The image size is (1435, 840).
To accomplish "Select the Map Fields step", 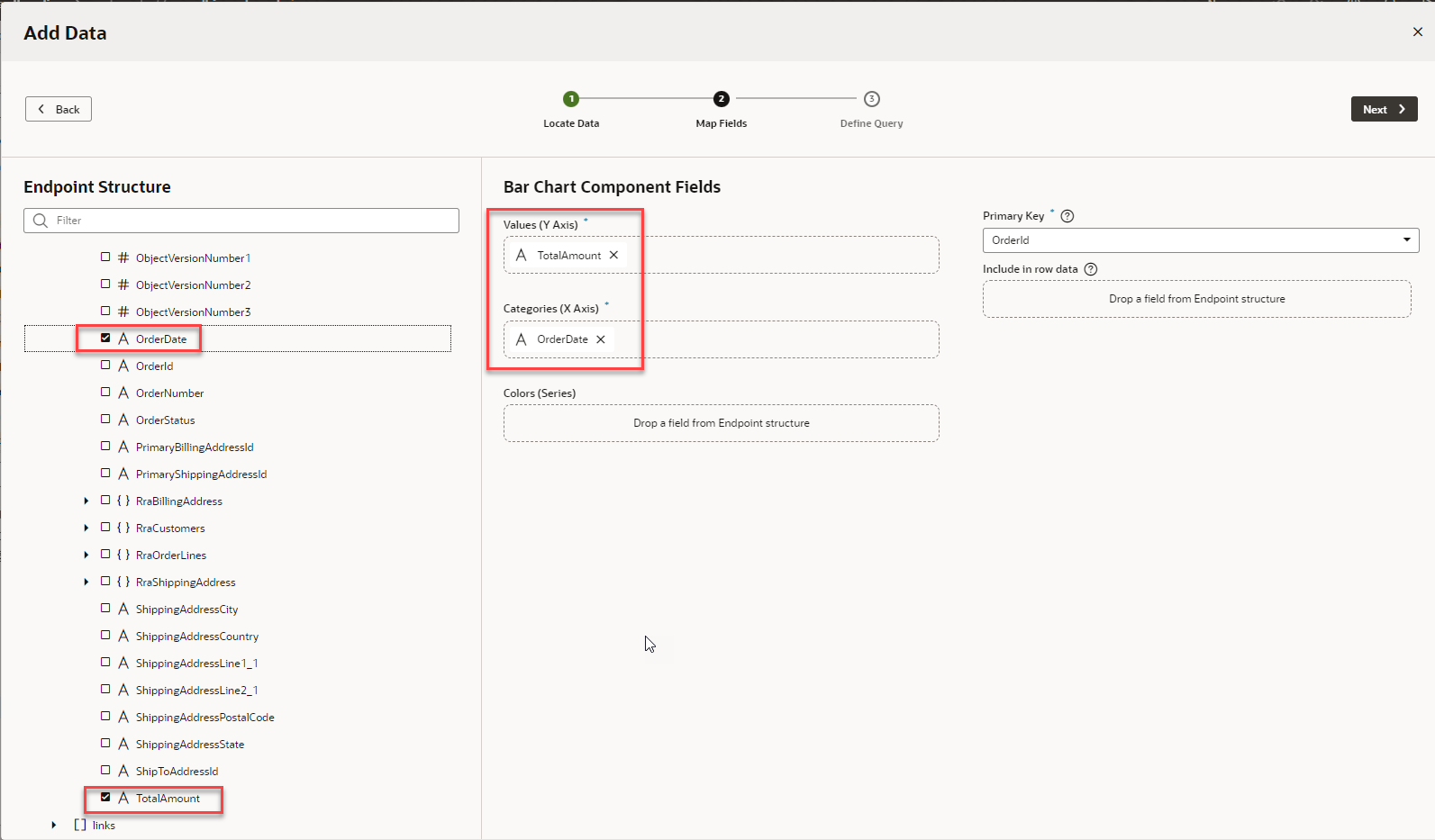I will [x=722, y=99].
